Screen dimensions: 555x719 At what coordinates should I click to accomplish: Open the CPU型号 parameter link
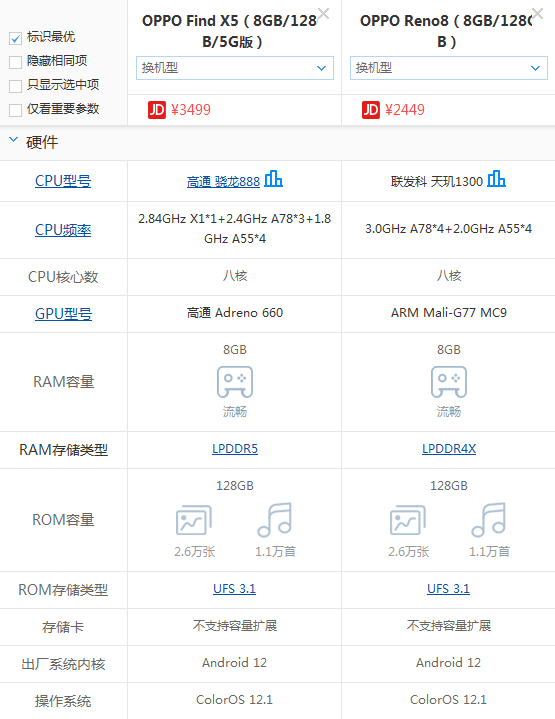click(x=63, y=181)
